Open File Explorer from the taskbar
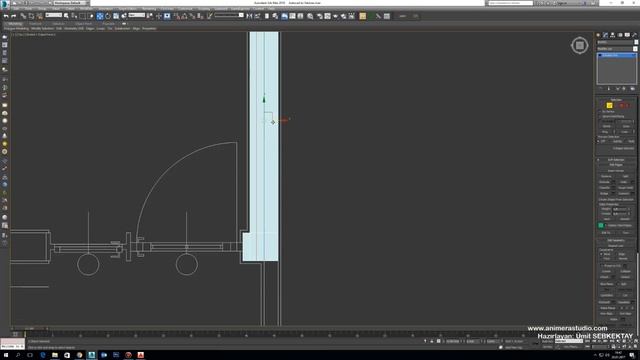 (55, 355)
